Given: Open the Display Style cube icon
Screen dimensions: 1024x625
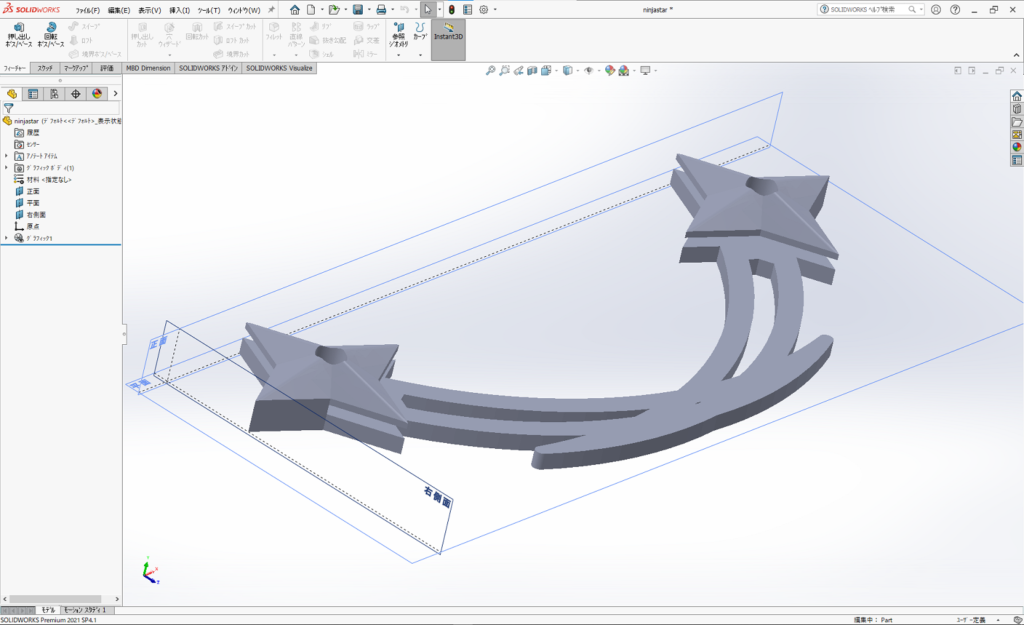Looking at the screenshot, I should pyautogui.click(x=568, y=71).
